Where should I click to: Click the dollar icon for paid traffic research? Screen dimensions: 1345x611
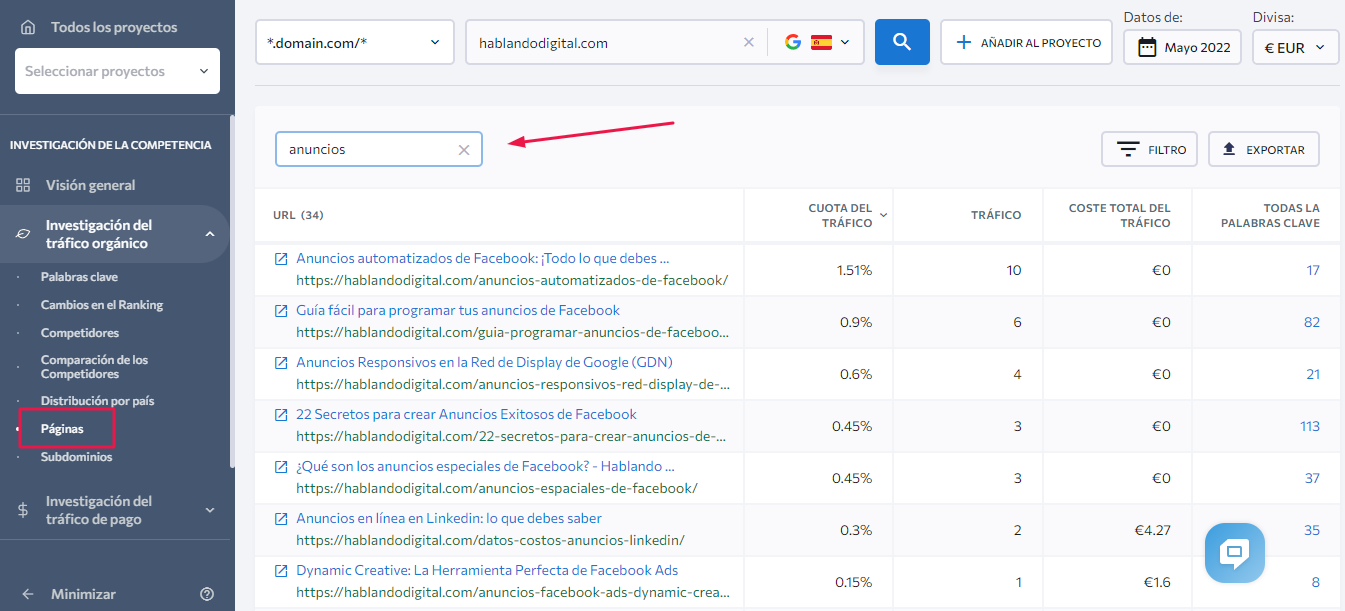pyautogui.click(x=23, y=510)
